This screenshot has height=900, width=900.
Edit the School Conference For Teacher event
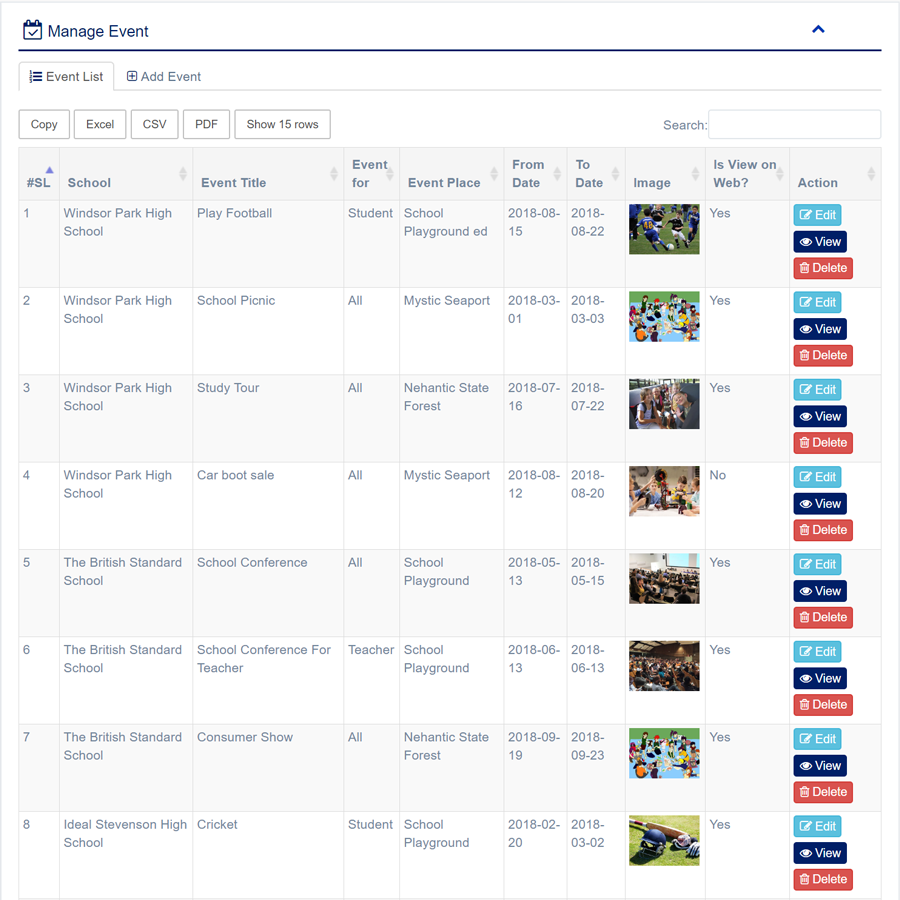[x=817, y=651]
